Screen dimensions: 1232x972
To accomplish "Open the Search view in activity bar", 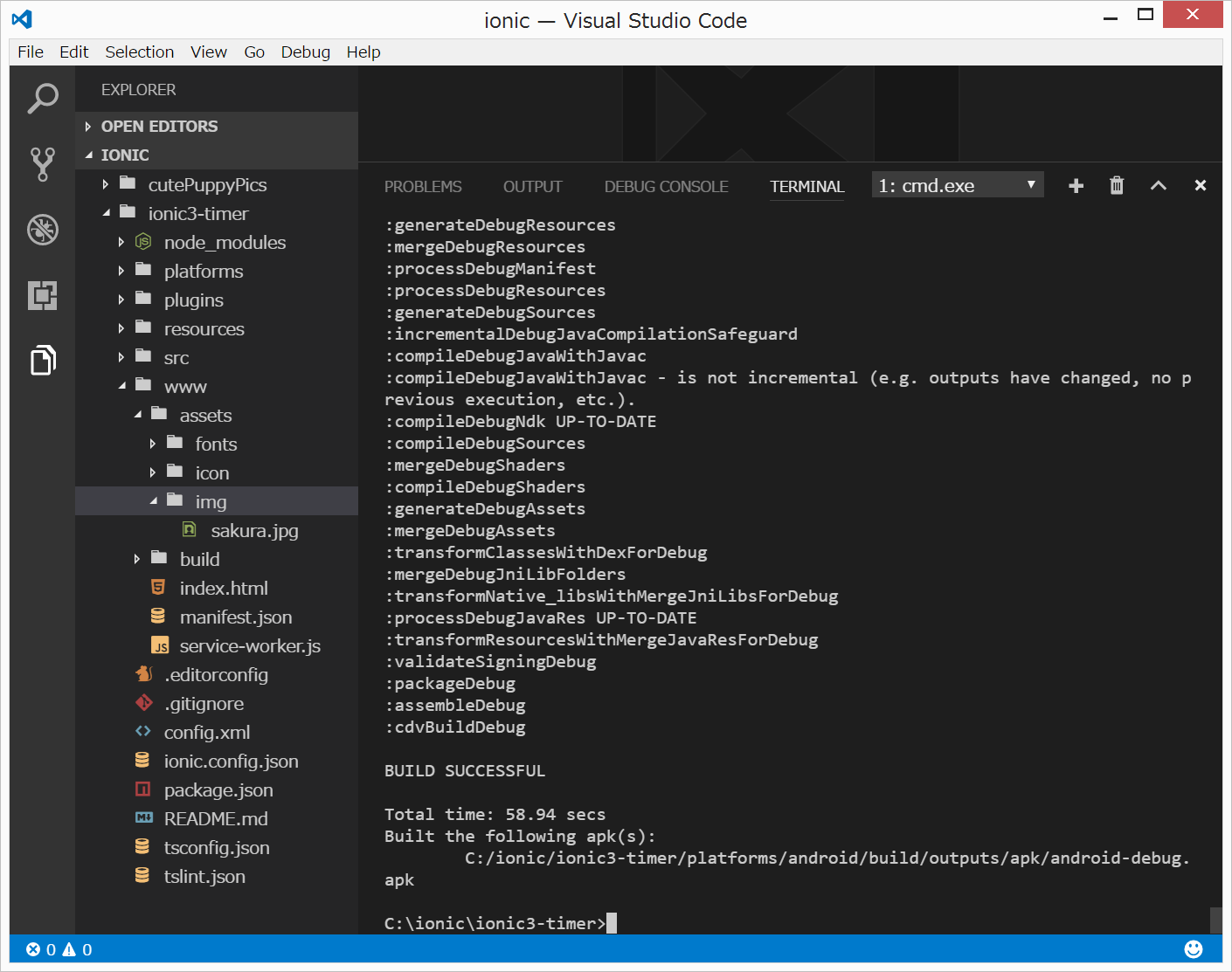I will [42, 98].
